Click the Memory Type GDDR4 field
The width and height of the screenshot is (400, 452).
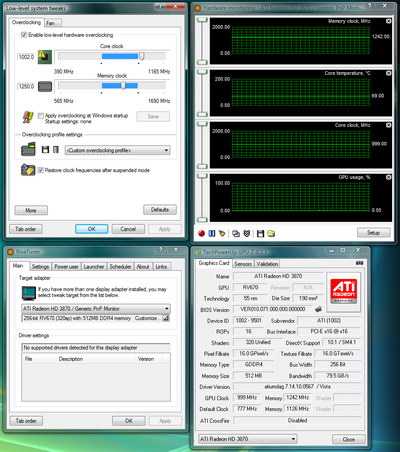(x=253, y=365)
